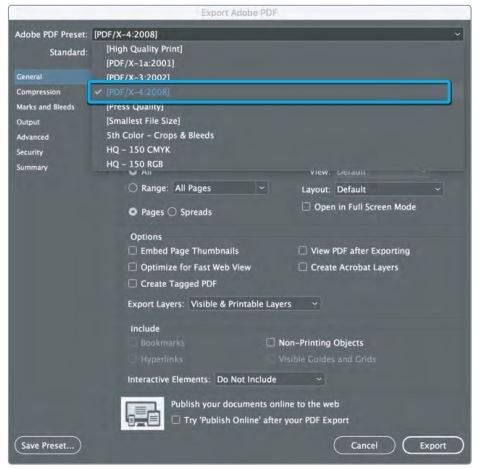The width and height of the screenshot is (479, 469).
Task: Expand the Layout dropdown
Action: [389, 189]
